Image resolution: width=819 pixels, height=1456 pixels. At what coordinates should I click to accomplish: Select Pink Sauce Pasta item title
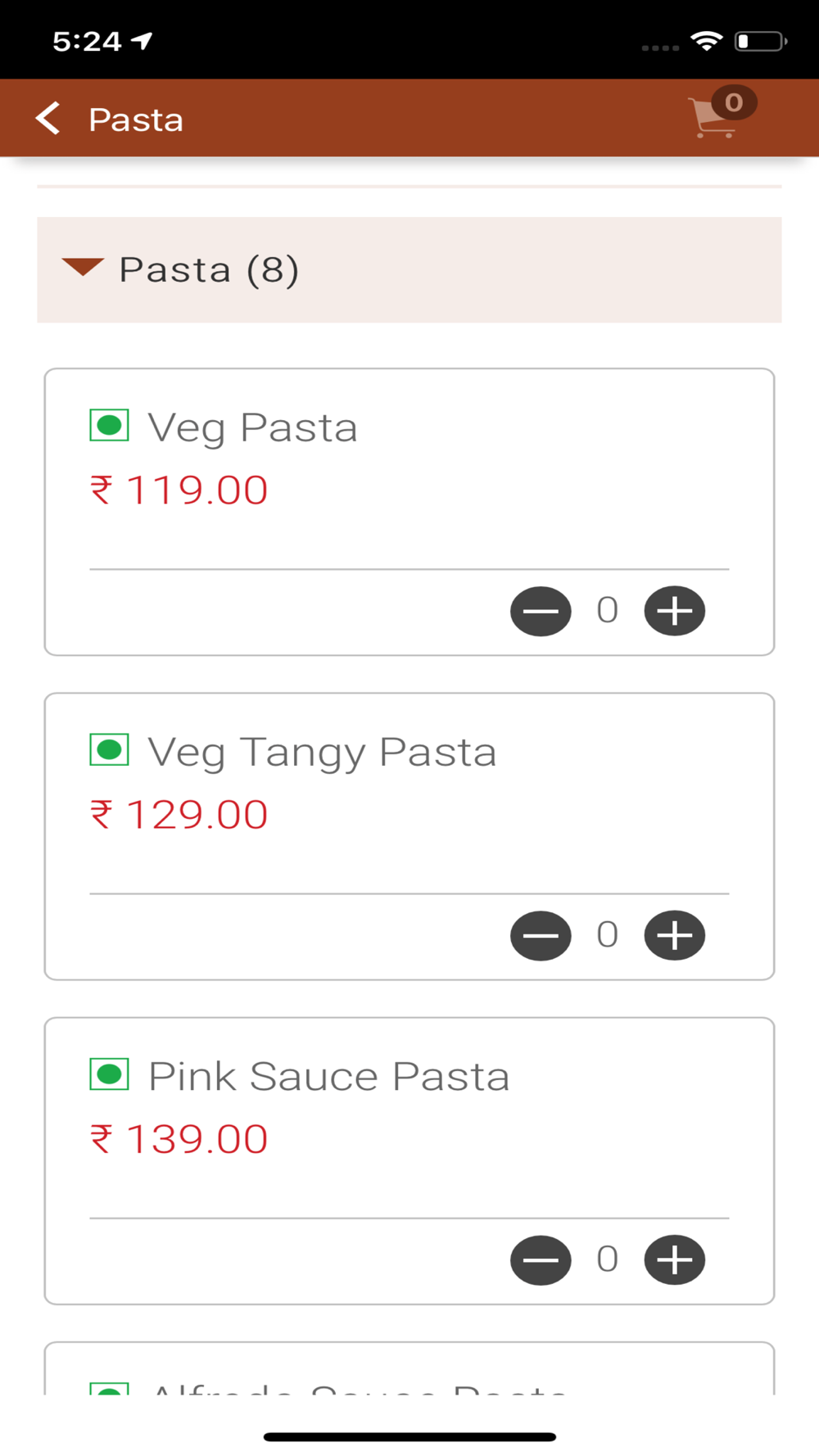pyautogui.click(x=328, y=1076)
